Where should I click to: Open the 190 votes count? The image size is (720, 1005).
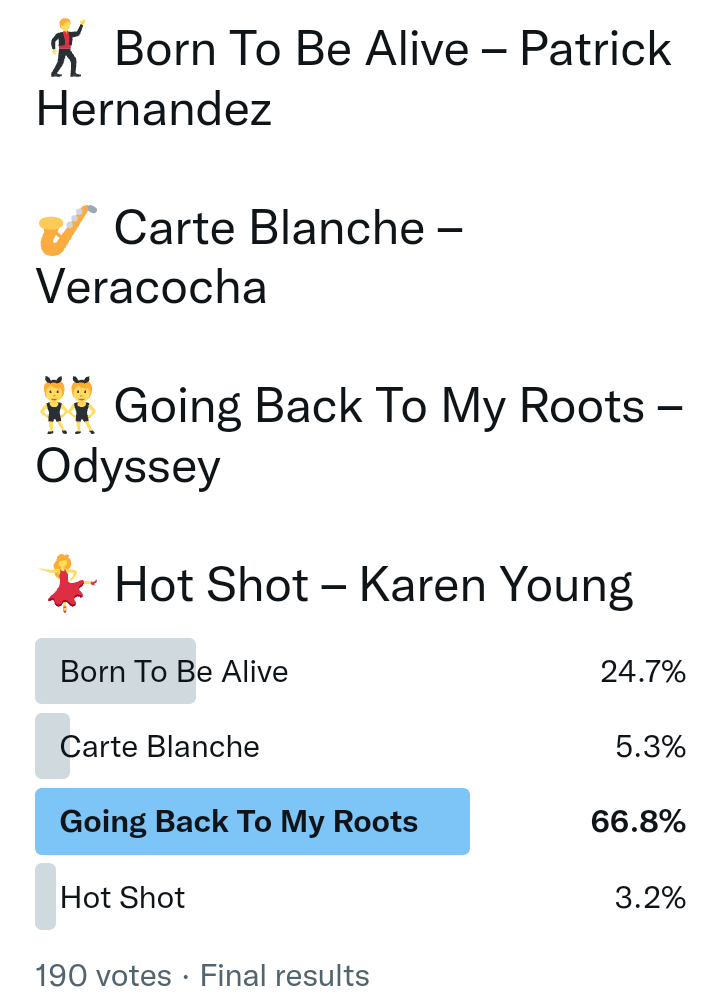(x=103, y=975)
